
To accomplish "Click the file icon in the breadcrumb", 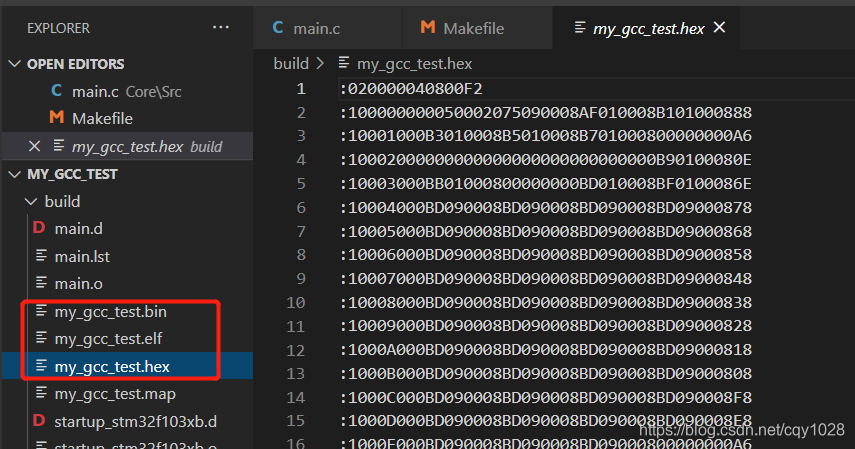I will click(x=344, y=63).
